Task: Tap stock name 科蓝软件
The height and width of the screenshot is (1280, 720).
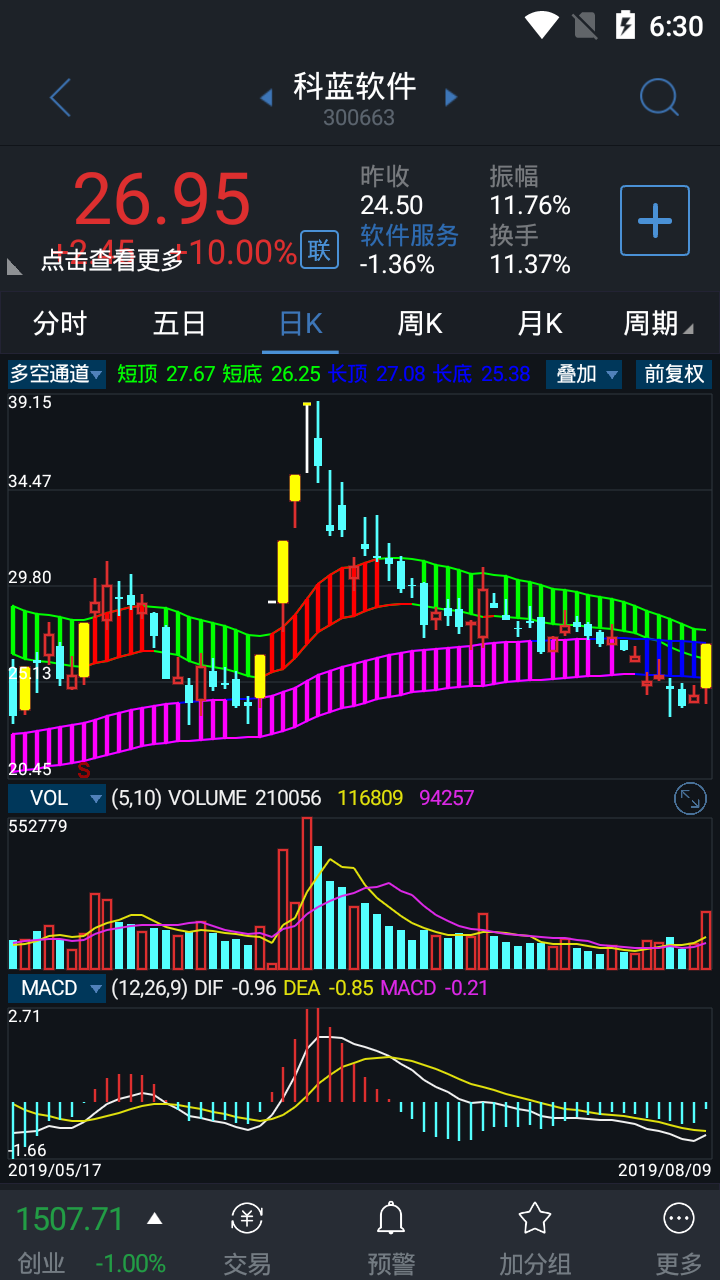Action: pos(355,86)
